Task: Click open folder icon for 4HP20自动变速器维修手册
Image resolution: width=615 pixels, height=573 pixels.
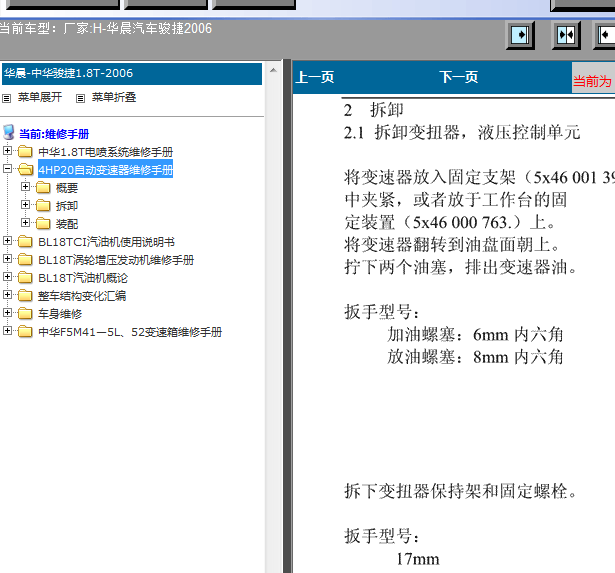Action: [25, 169]
